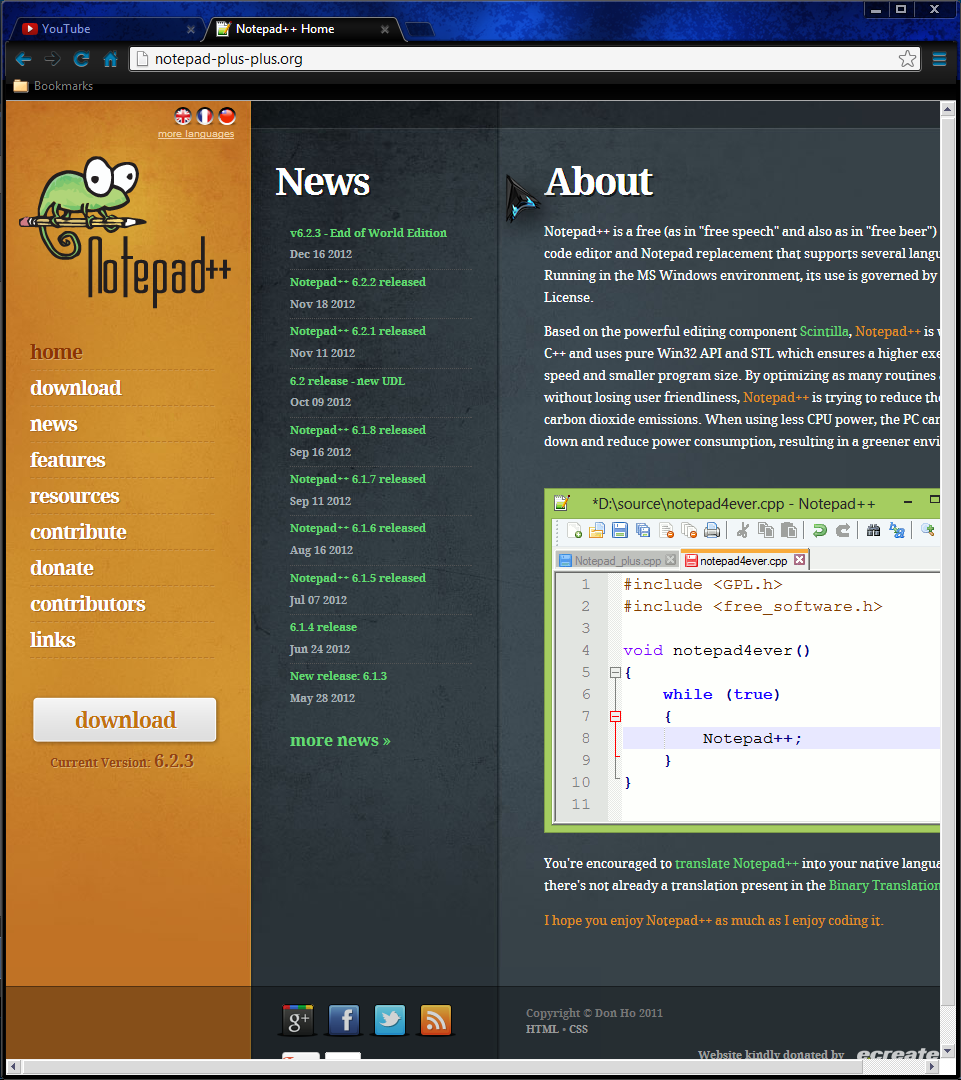Follow the Scintilla link
The width and height of the screenshot is (961, 1080).
click(x=824, y=331)
